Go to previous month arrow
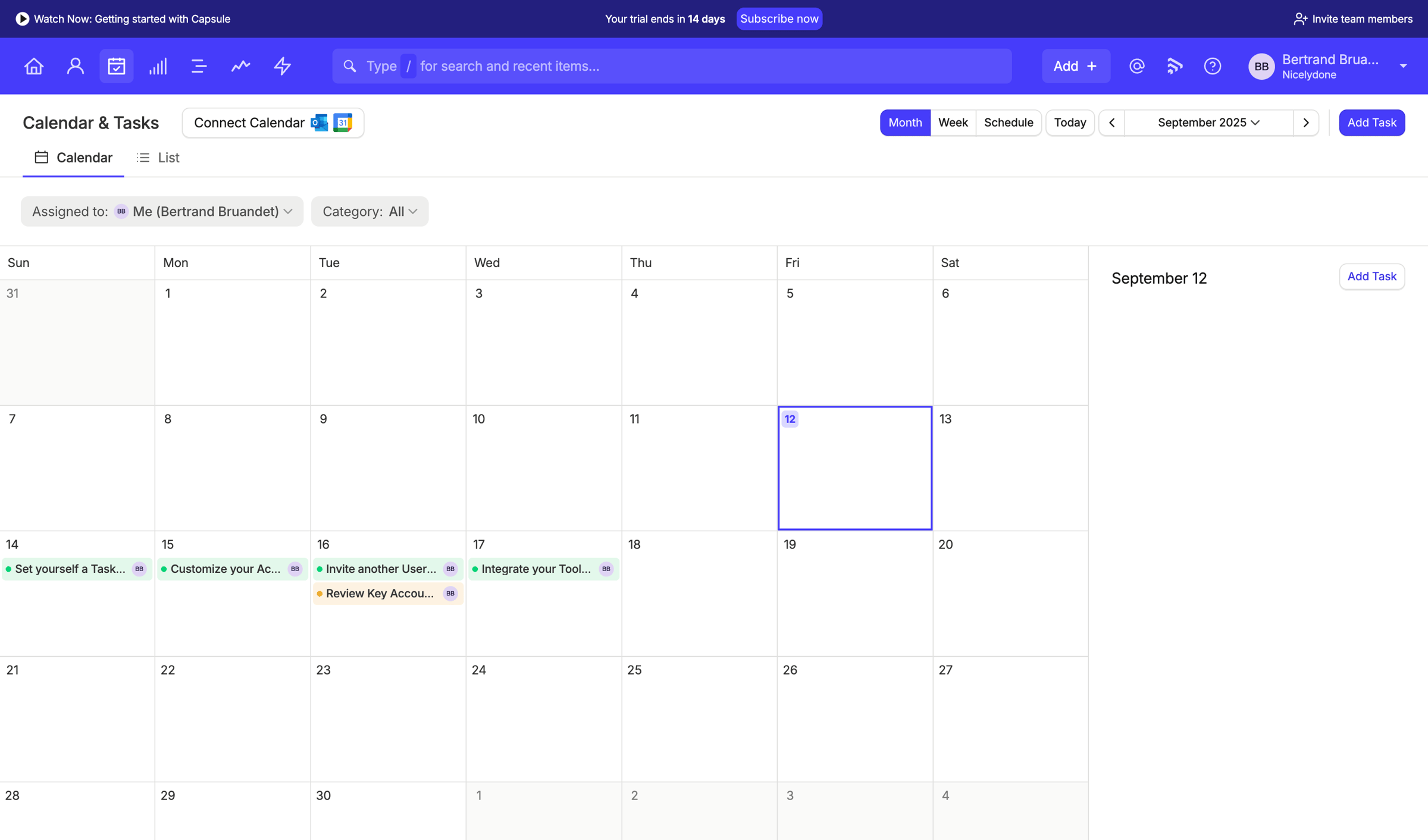This screenshot has width=1428, height=840. pyautogui.click(x=1111, y=123)
